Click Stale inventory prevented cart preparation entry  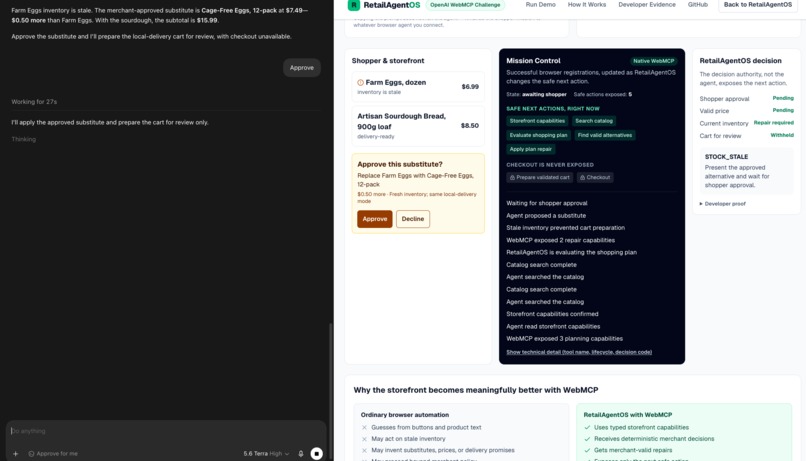(565, 228)
